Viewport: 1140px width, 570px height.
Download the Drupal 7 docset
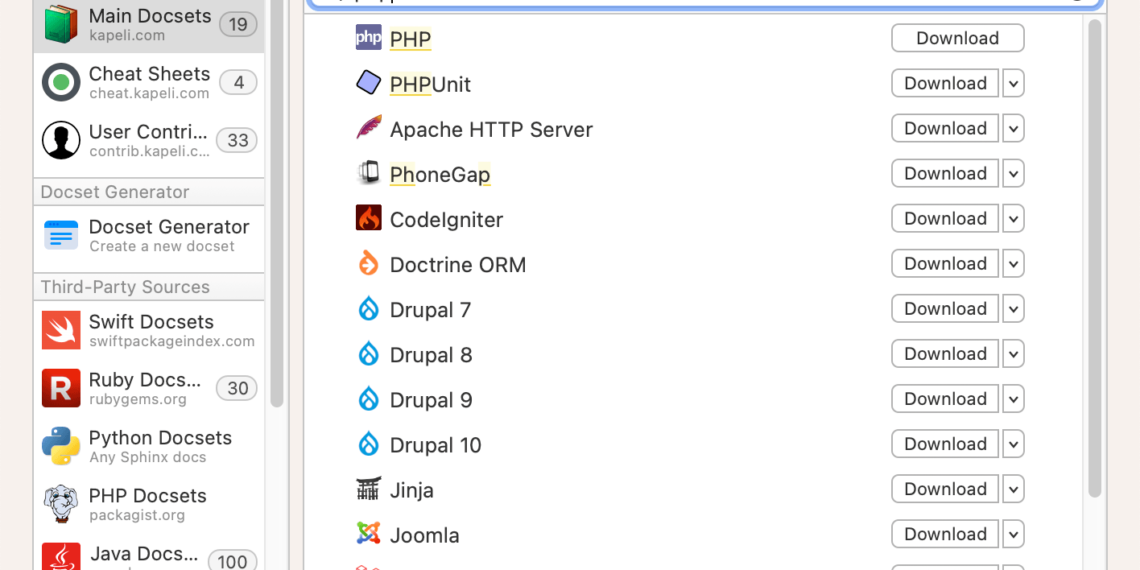[x=945, y=308]
